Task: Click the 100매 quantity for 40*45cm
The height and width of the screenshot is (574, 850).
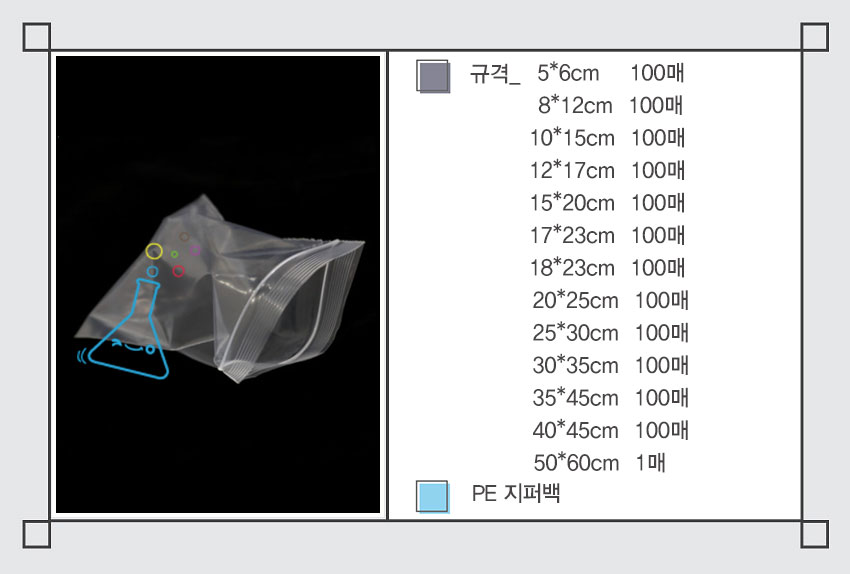Action: pos(662,430)
